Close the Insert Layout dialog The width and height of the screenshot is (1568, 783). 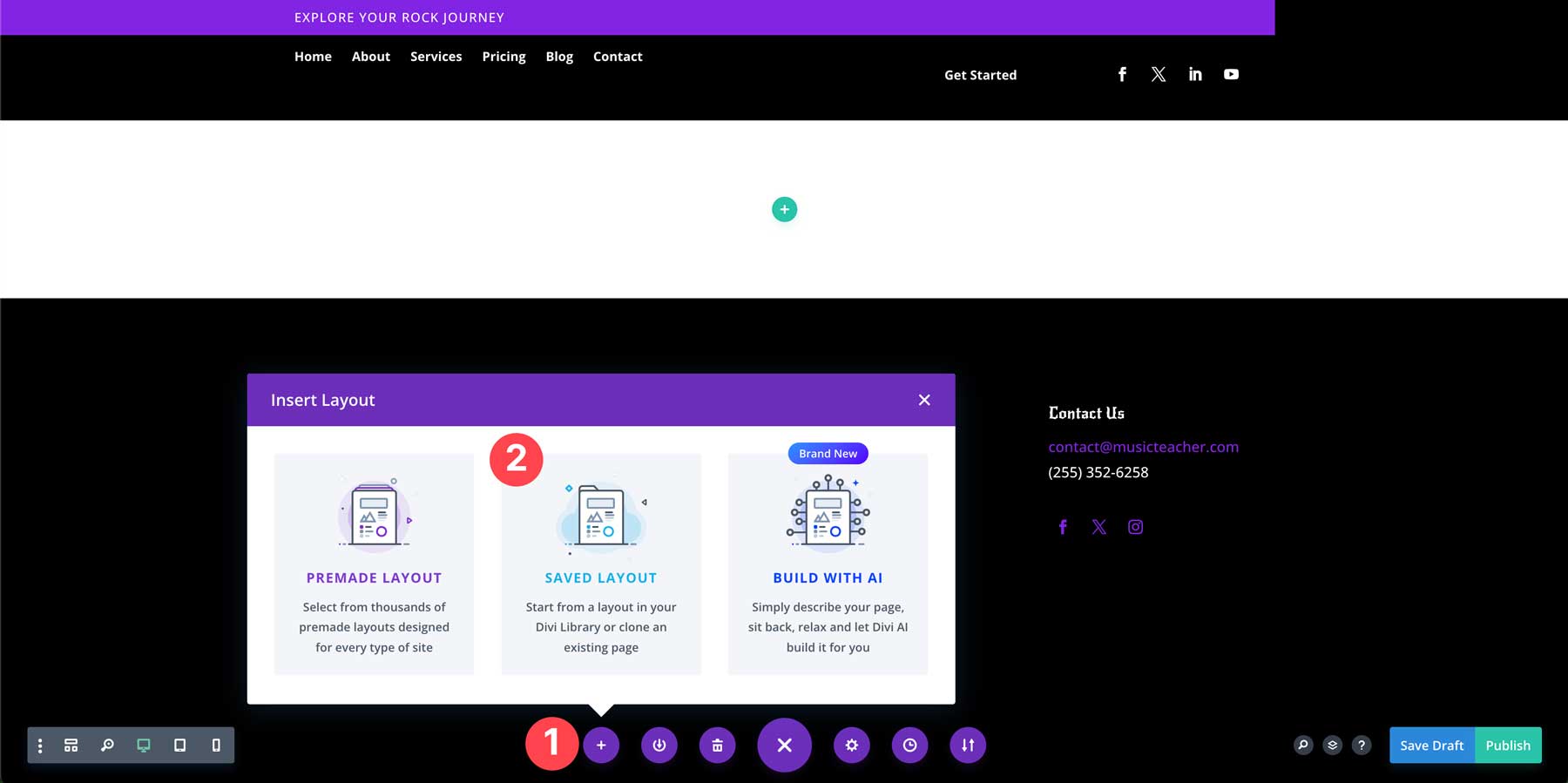(924, 400)
